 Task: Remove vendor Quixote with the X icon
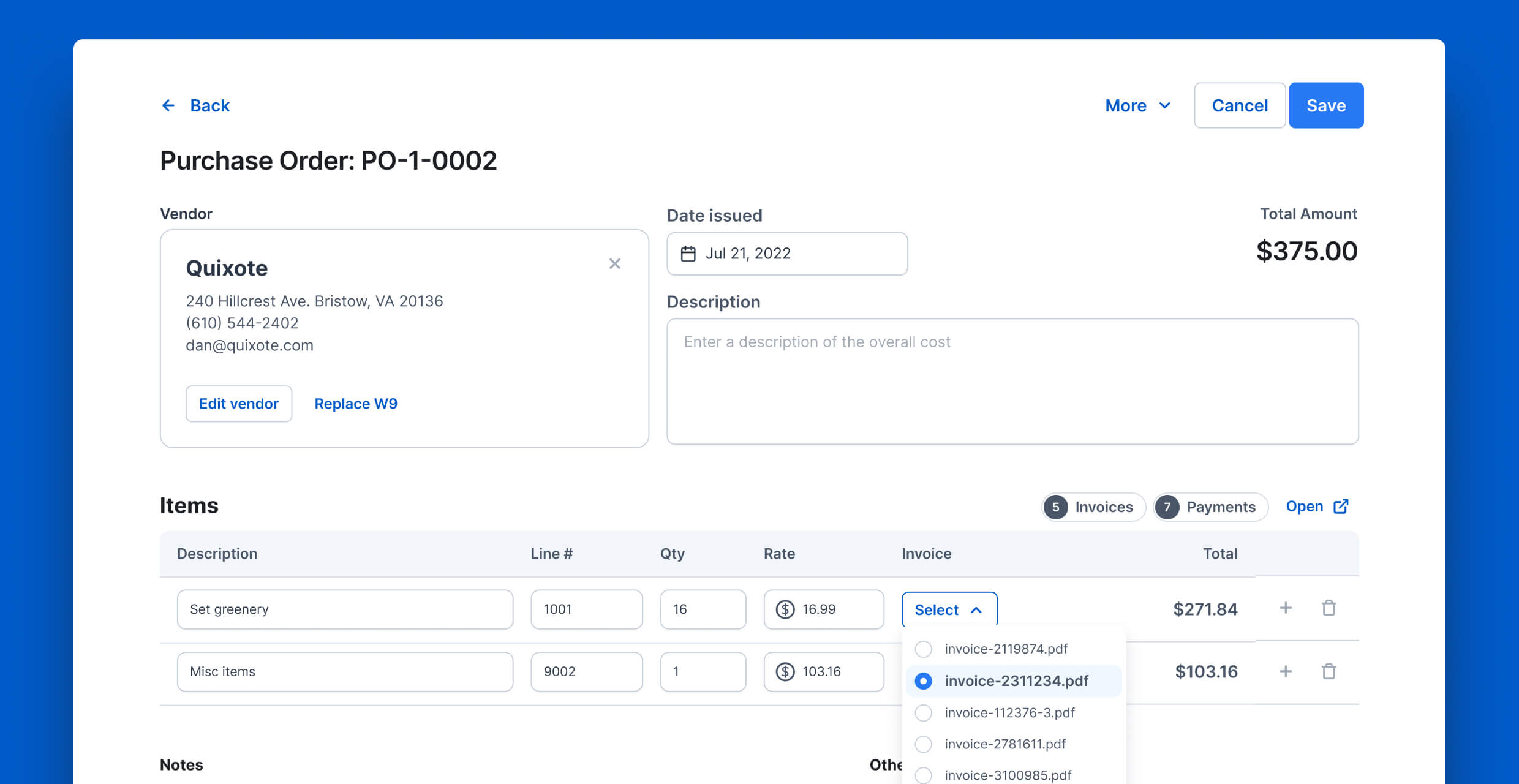coord(615,263)
